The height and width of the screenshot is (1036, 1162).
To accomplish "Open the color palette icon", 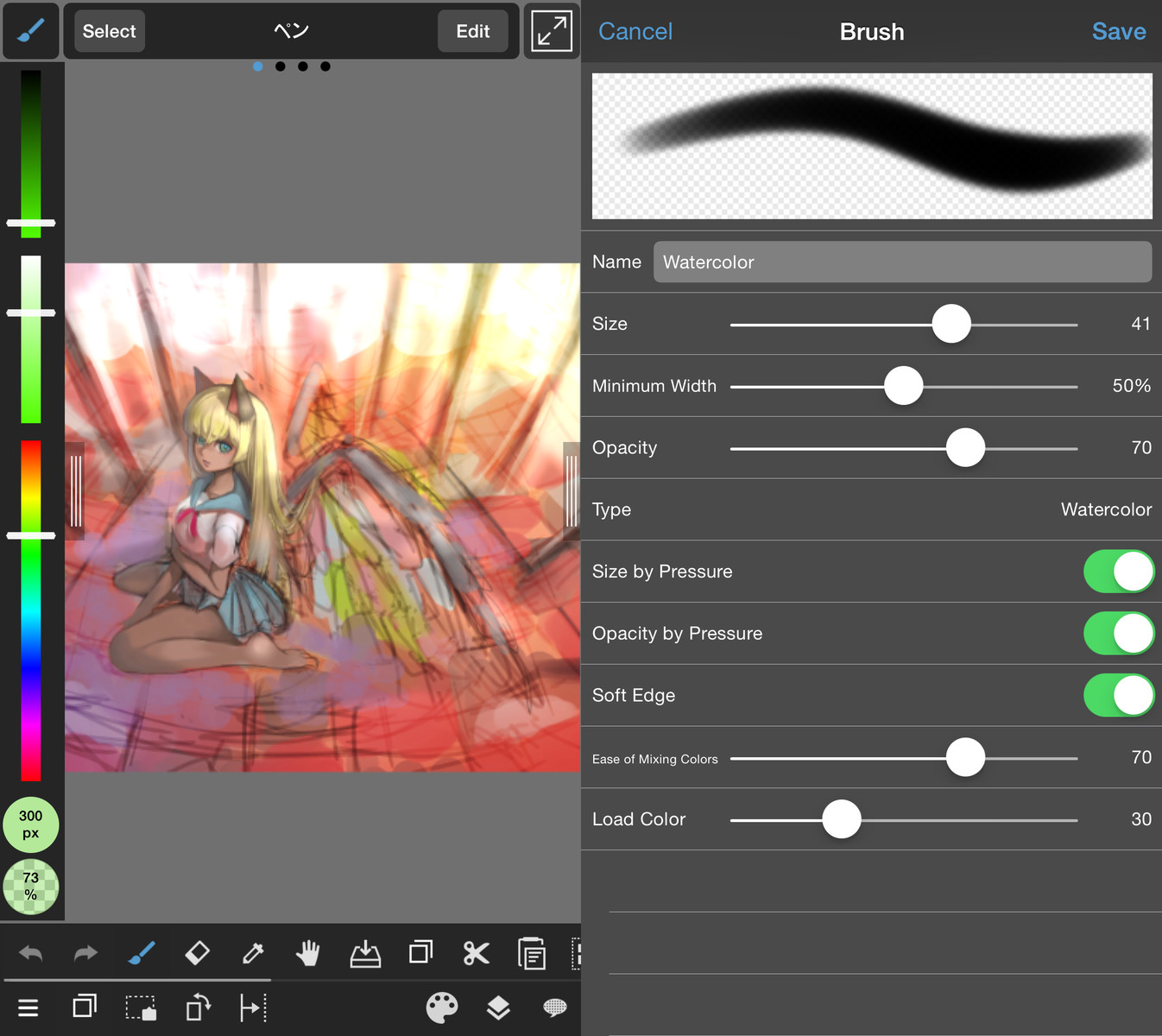I will [x=442, y=1008].
